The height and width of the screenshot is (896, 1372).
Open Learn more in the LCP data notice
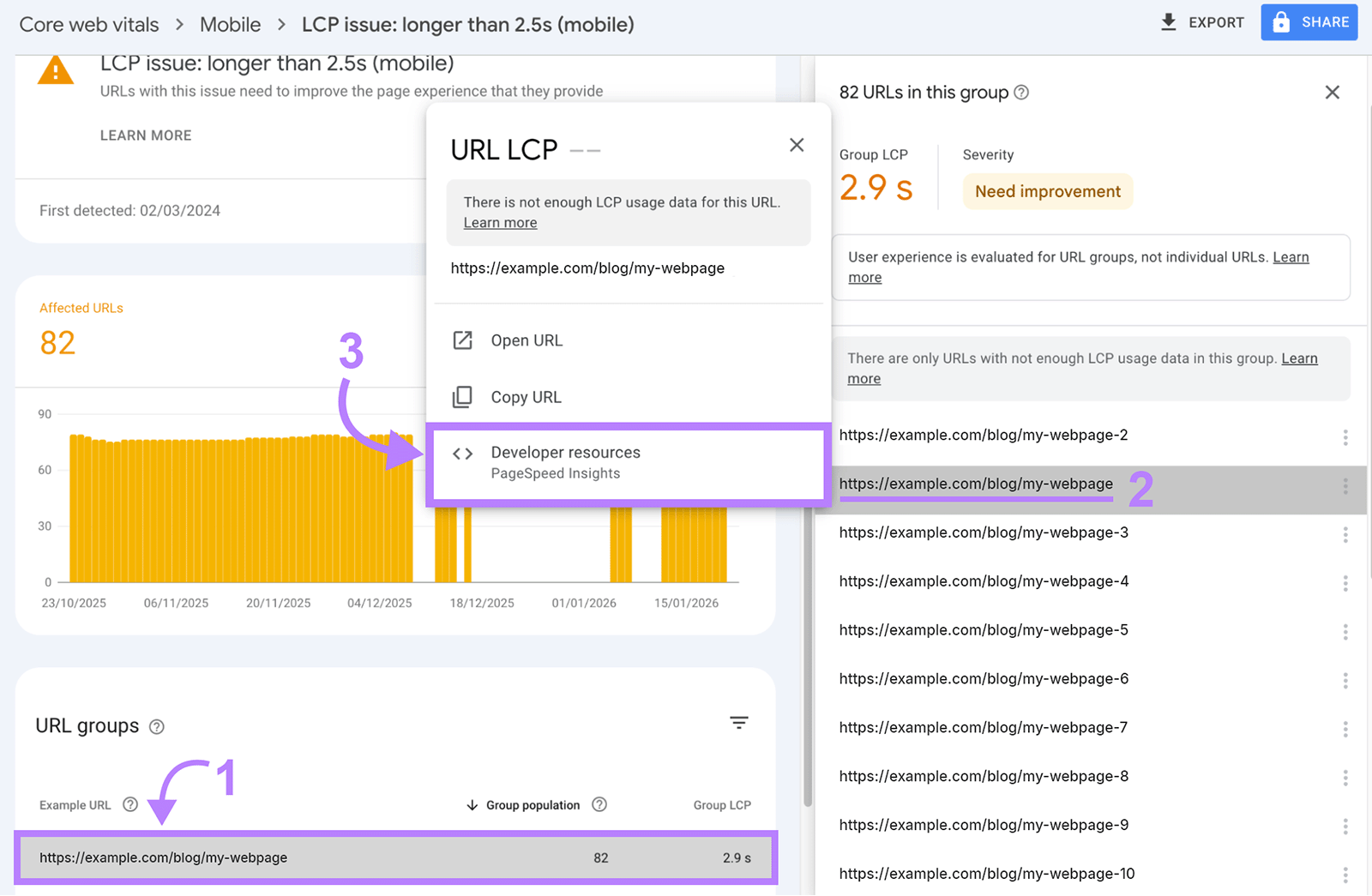500,222
